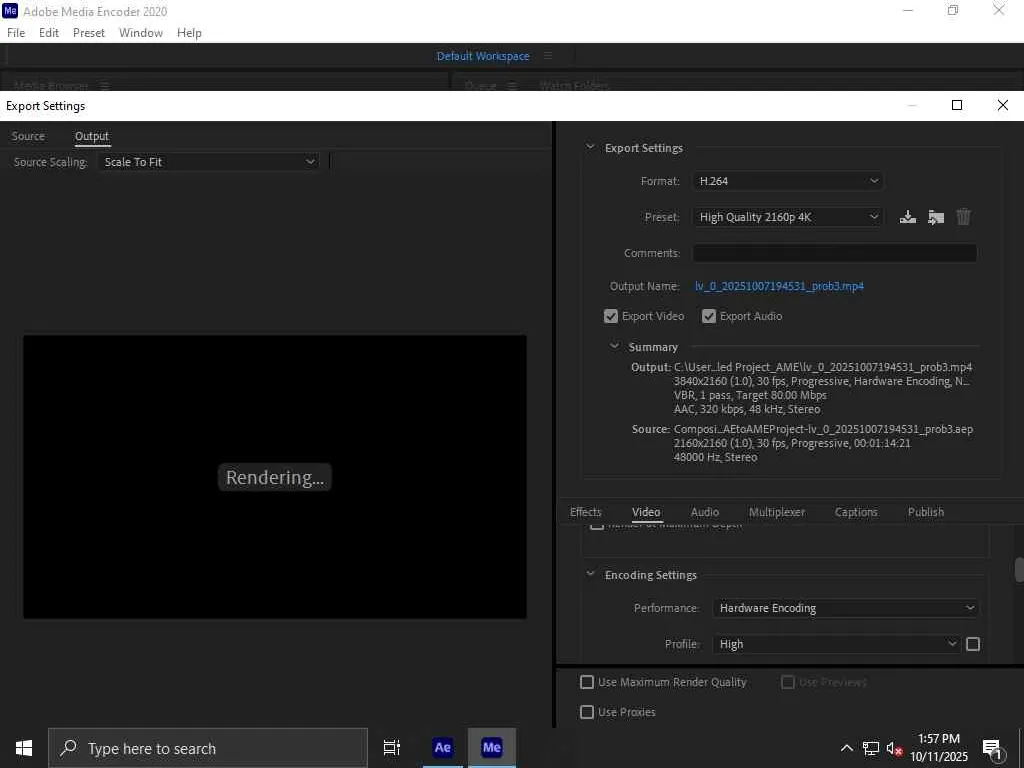This screenshot has height=768, width=1024.
Task: Toggle the Export Video checkbox
Action: (611, 316)
